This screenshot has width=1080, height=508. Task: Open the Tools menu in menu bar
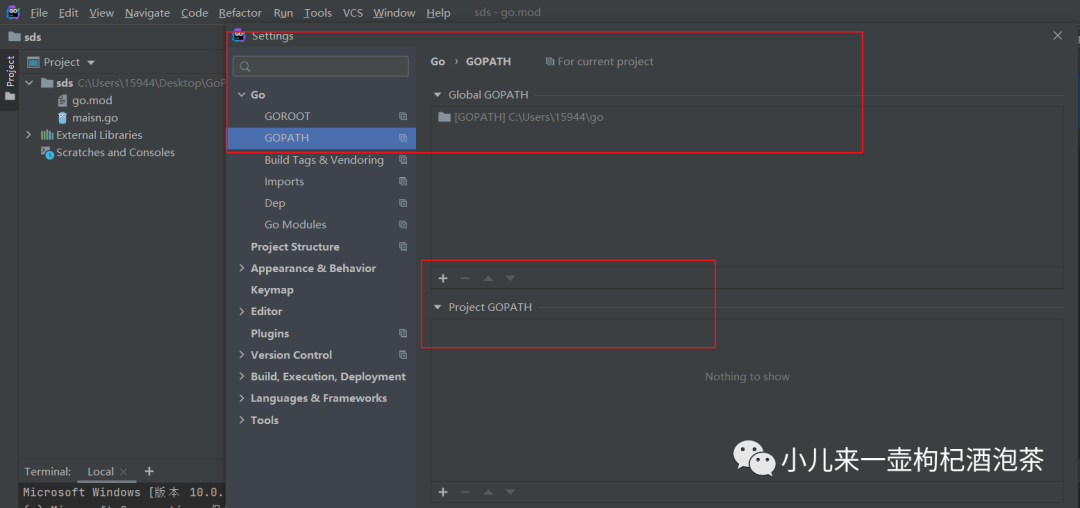coord(318,13)
